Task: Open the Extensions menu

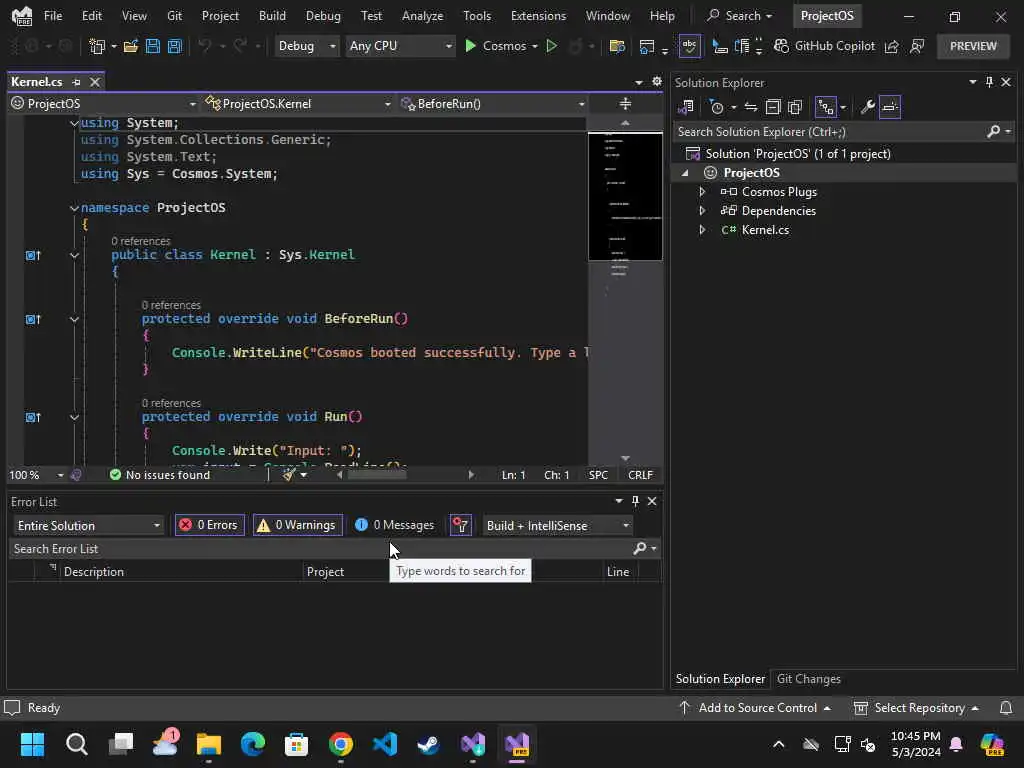Action: [538, 16]
